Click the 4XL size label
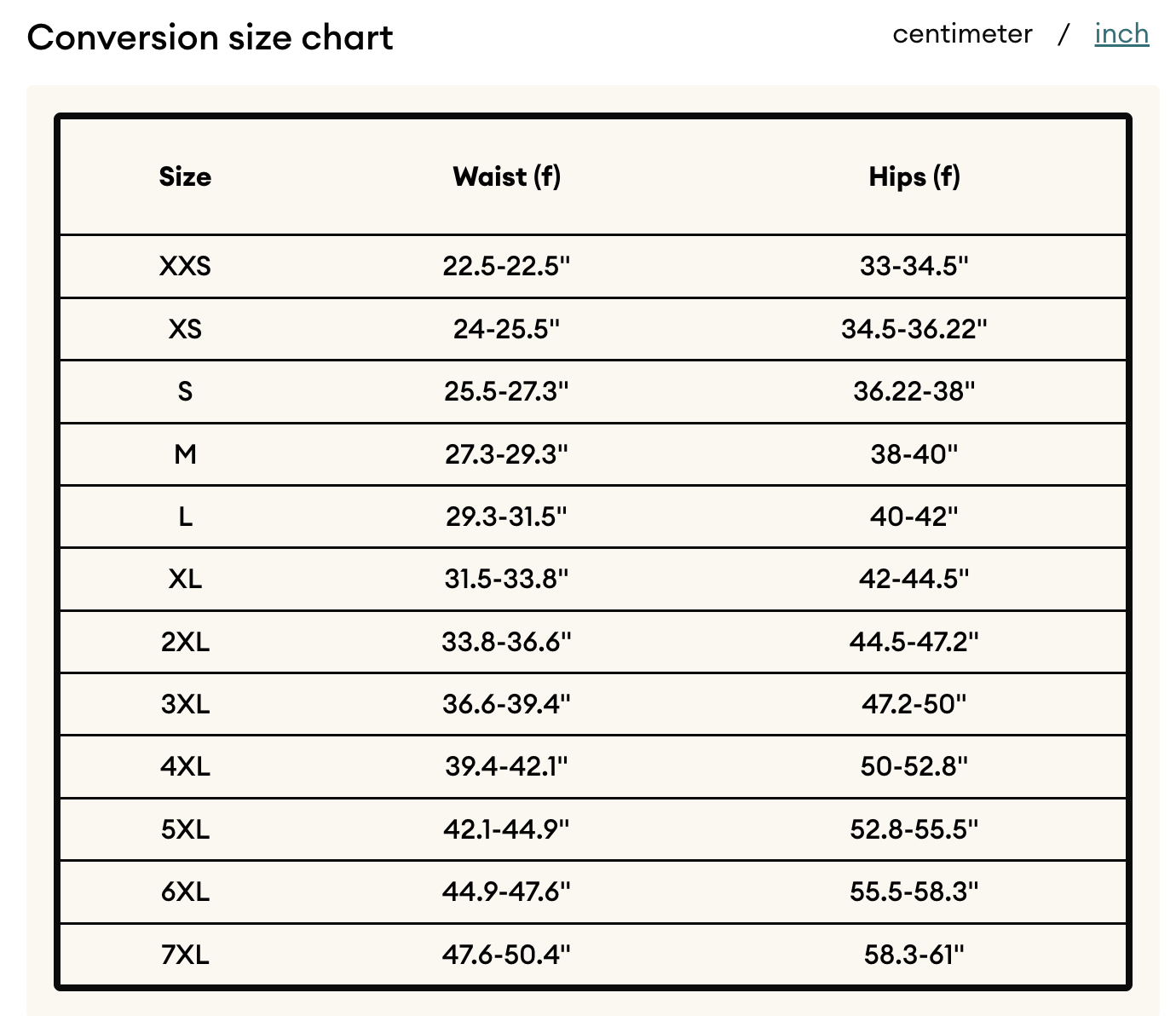This screenshot has height=1016, width=1176. click(x=185, y=767)
